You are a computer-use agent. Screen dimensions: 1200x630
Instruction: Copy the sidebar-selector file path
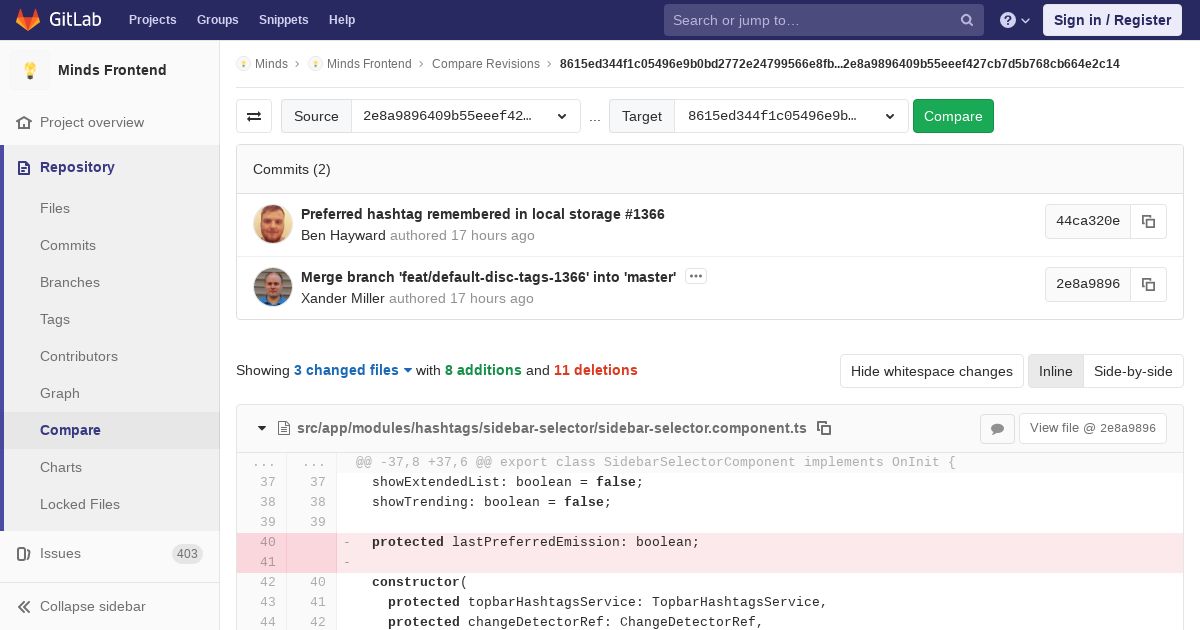point(824,428)
